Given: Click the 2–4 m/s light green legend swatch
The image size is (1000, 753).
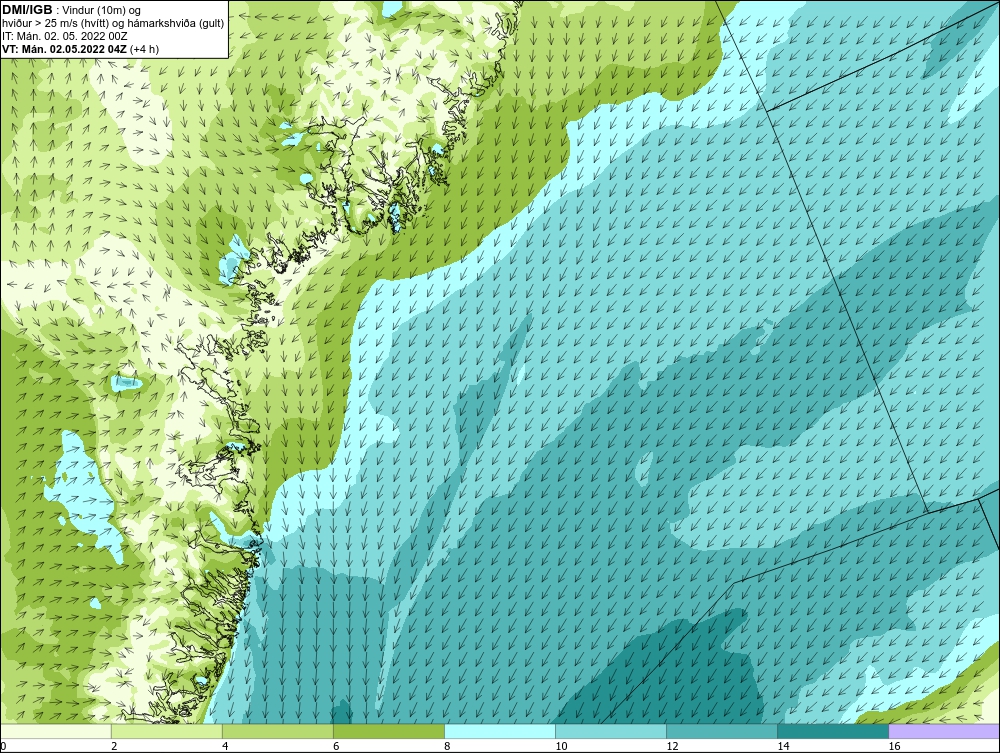Looking at the screenshot, I should coord(167,731).
